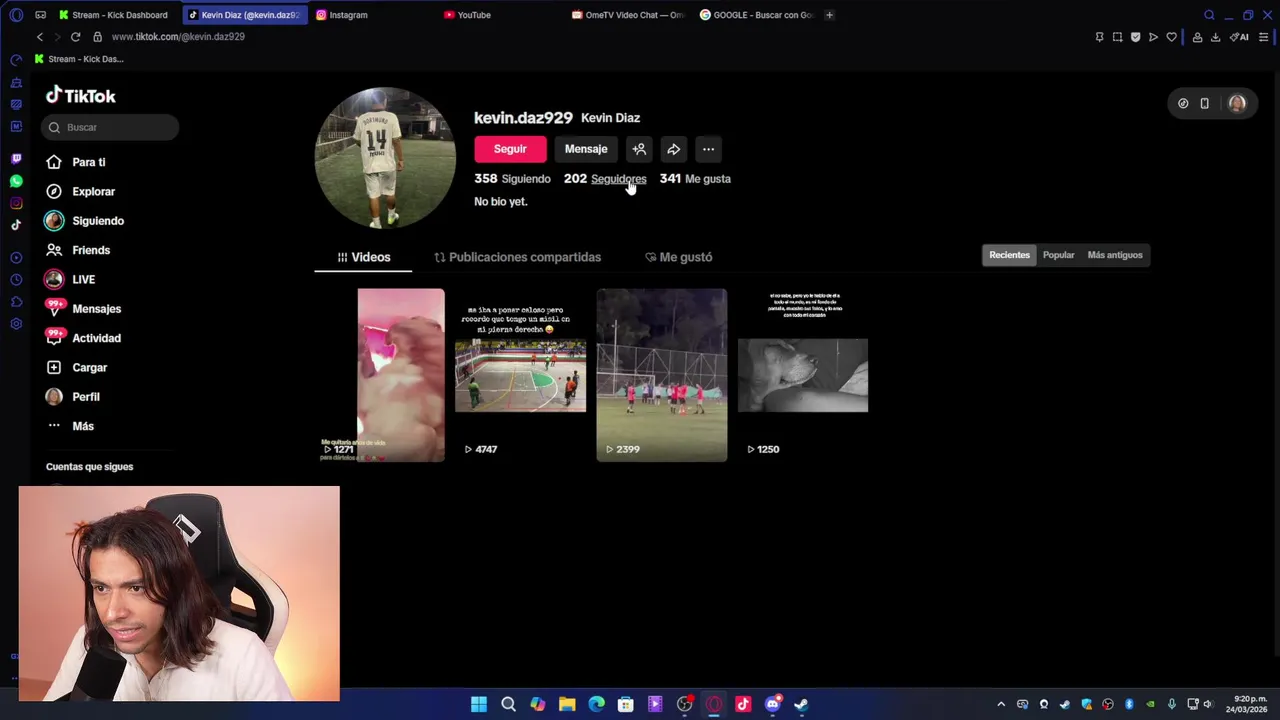Open Opera GX sidebar settings gear
Image resolution: width=1280 pixels, height=720 pixels.
click(16, 324)
